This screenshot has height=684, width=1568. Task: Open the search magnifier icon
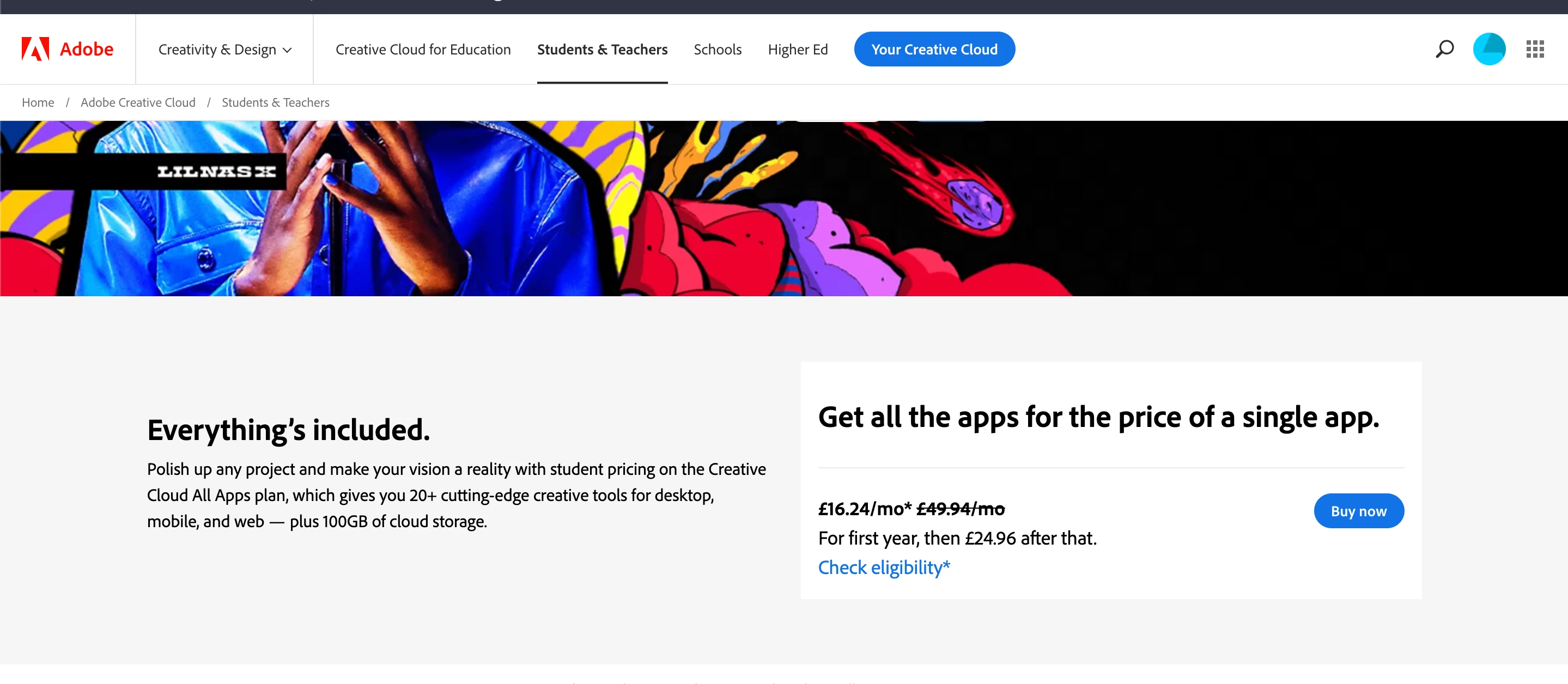[x=1444, y=48]
